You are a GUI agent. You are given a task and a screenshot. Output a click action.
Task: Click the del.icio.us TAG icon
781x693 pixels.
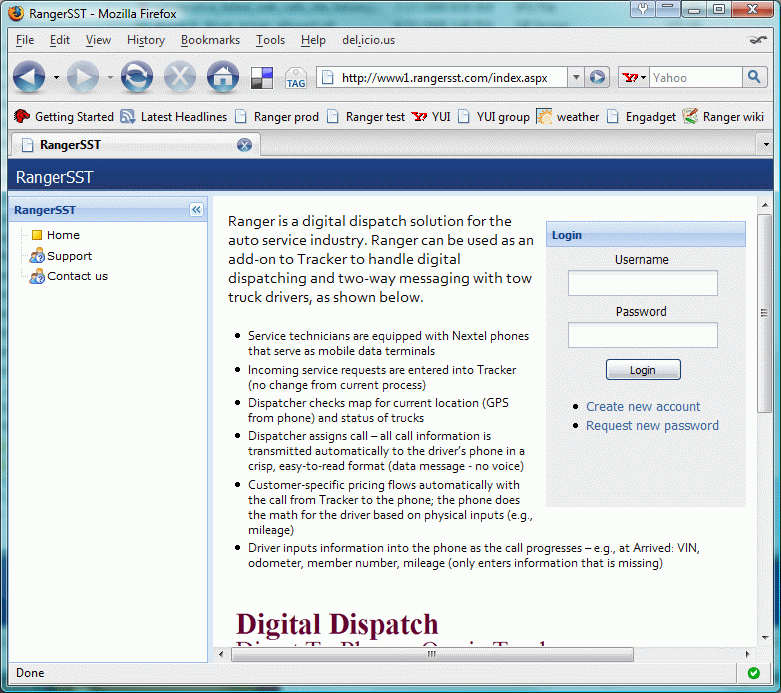click(x=296, y=78)
